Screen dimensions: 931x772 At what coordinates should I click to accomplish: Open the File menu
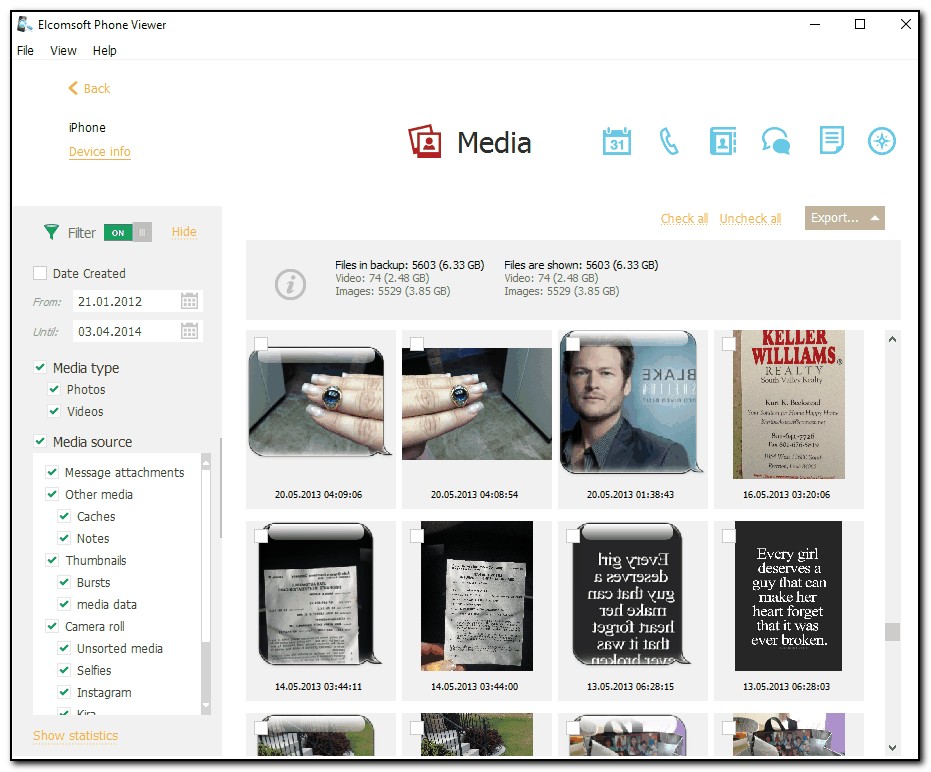click(x=25, y=50)
